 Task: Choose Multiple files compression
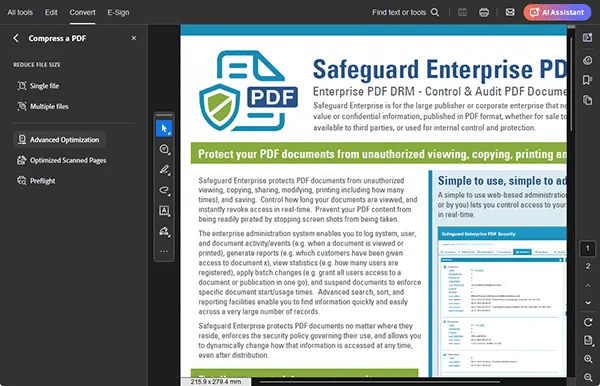(43, 106)
